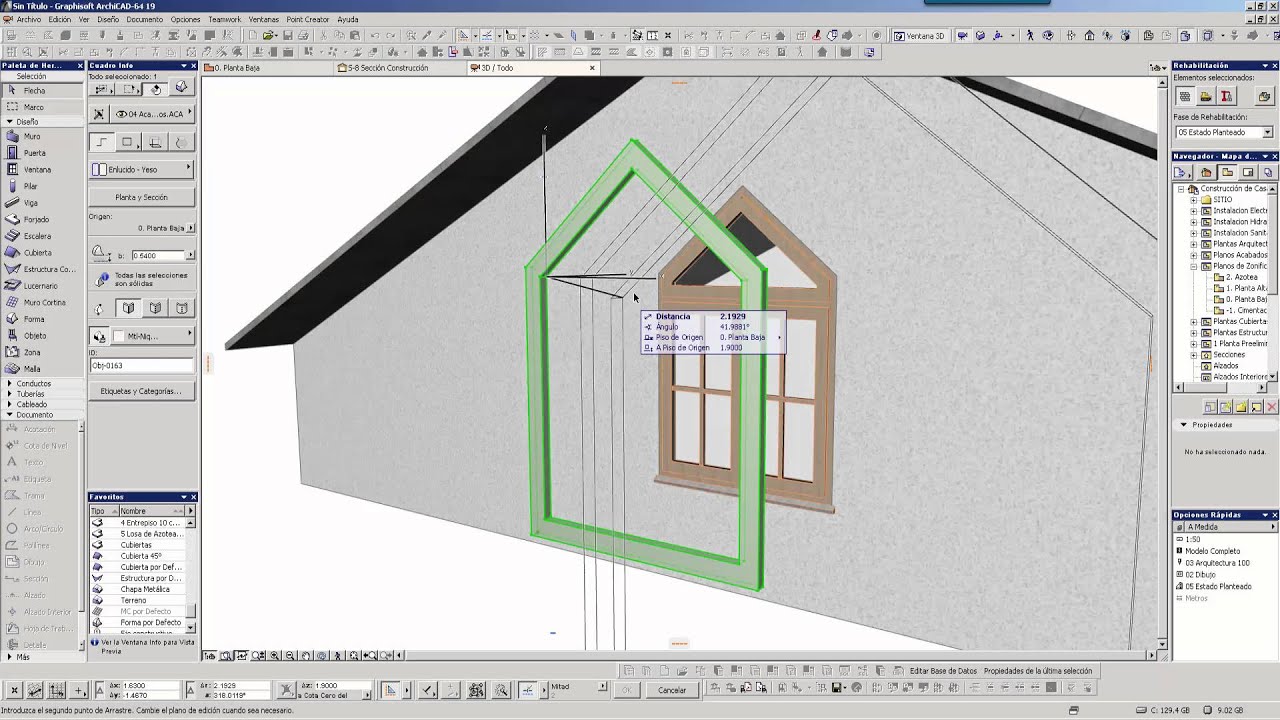Select the Lucernario skylight tool
This screenshot has width=1280, height=720.
pyautogui.click(x=41, y=286)
